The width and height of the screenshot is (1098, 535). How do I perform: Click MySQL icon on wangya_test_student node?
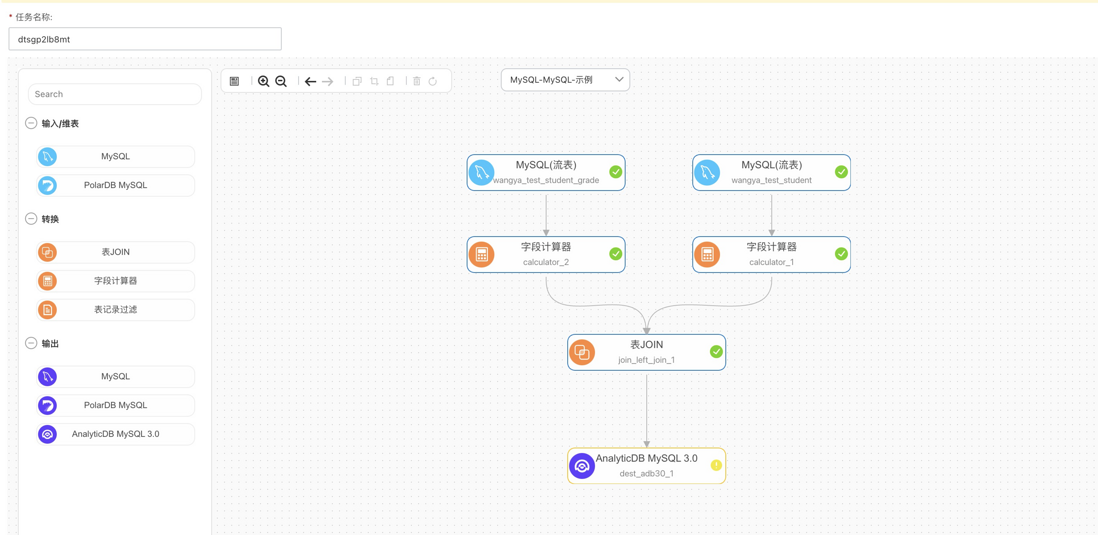click(707, 172)
